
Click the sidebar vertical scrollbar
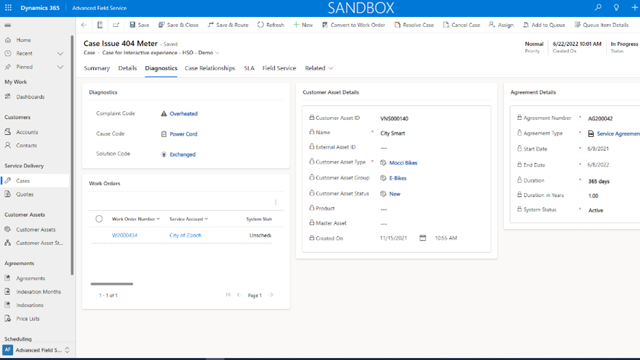click(x=72, y=155)
